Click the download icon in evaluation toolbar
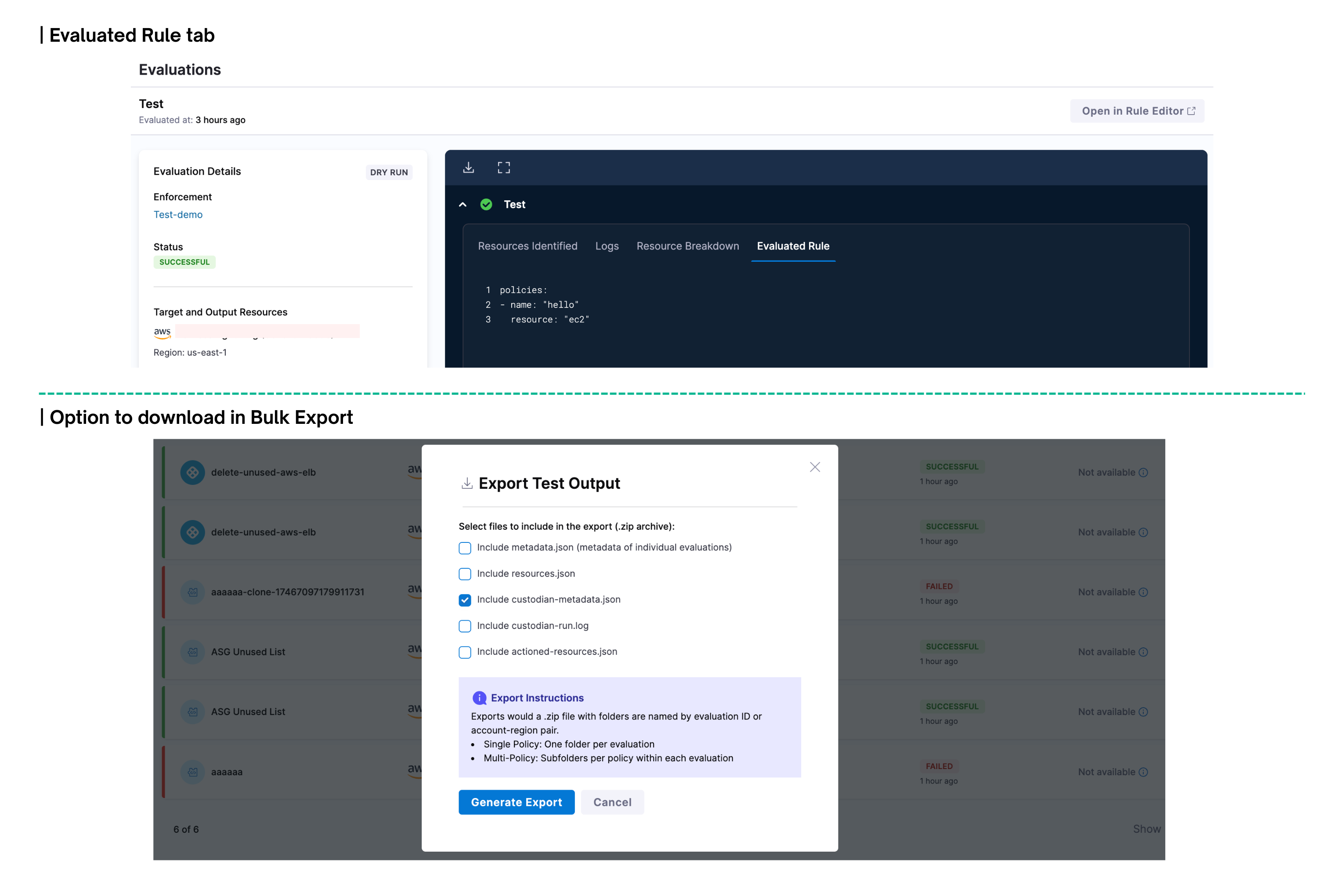This screenshot has height=896, width=1344. (469, 167)
